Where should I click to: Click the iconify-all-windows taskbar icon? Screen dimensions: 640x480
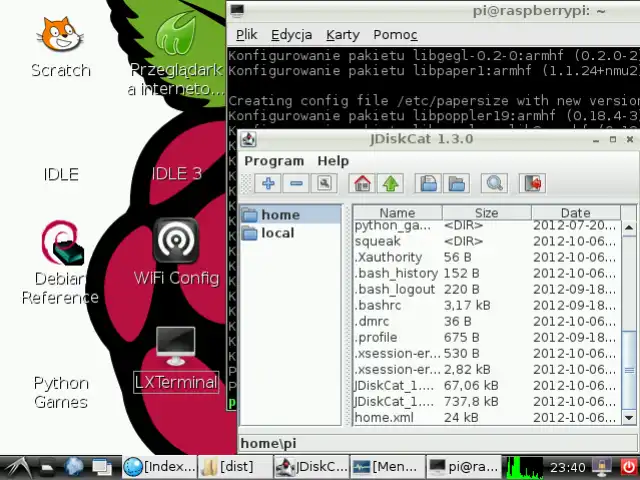(102, 467)
